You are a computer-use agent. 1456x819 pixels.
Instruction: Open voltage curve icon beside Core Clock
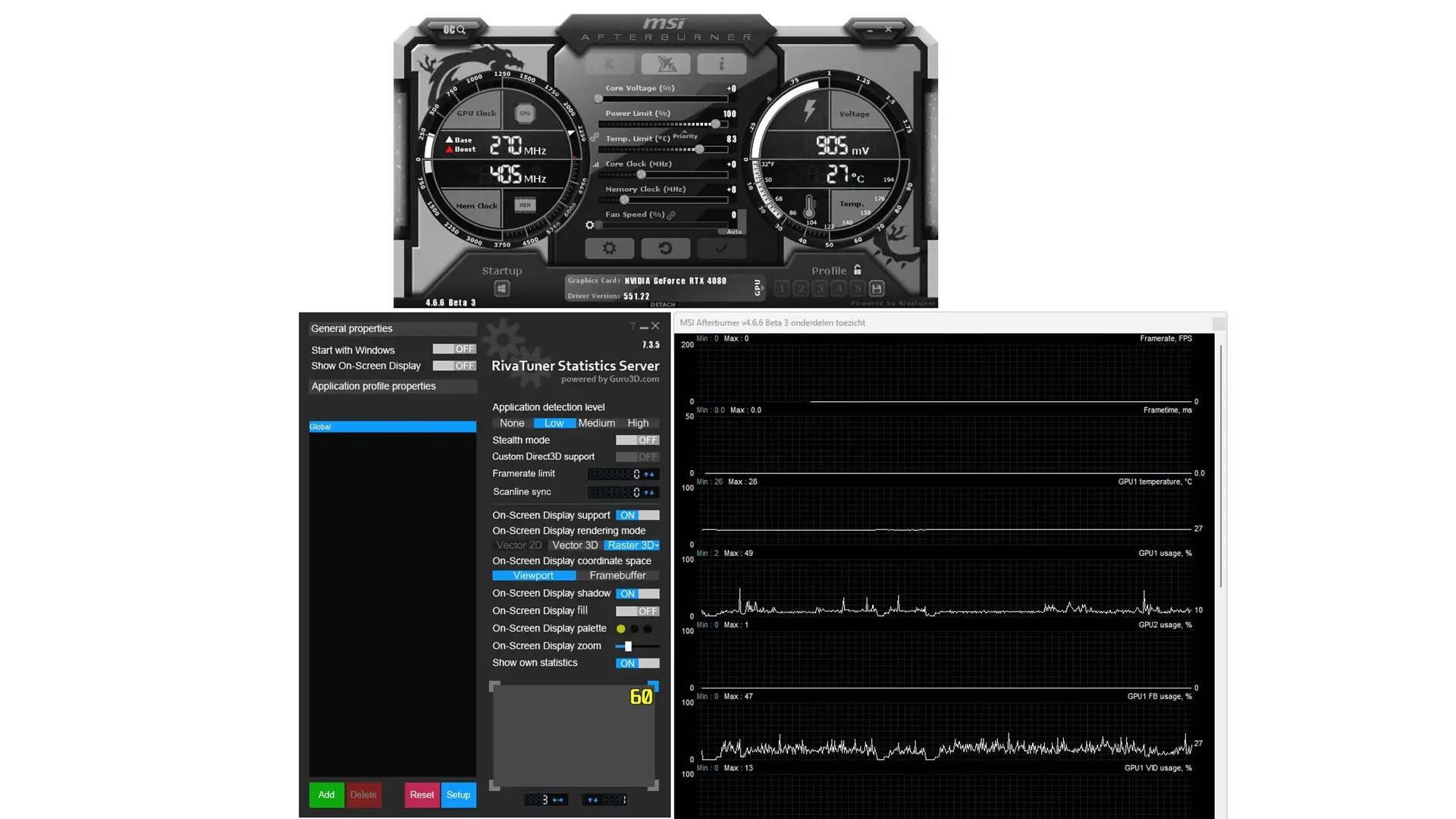595,164
